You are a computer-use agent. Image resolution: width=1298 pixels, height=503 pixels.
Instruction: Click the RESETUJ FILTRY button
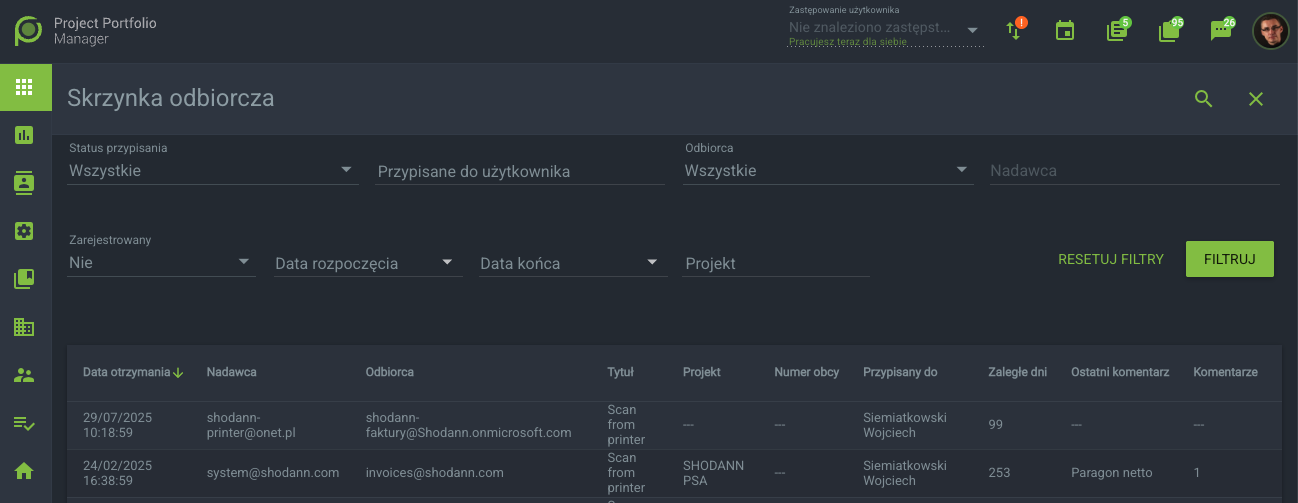tap(1111, 259)
